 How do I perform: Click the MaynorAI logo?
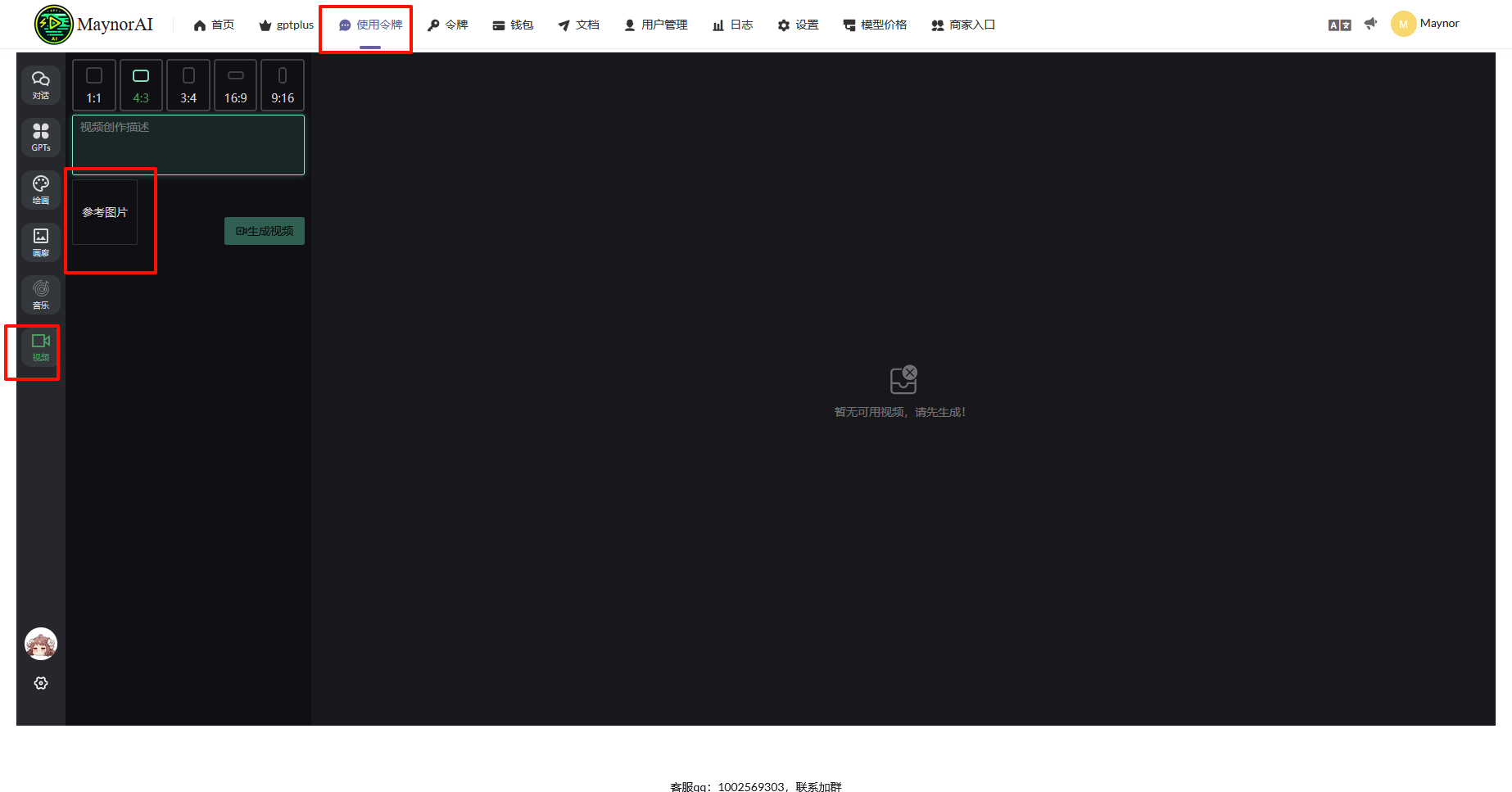[93, 25]
